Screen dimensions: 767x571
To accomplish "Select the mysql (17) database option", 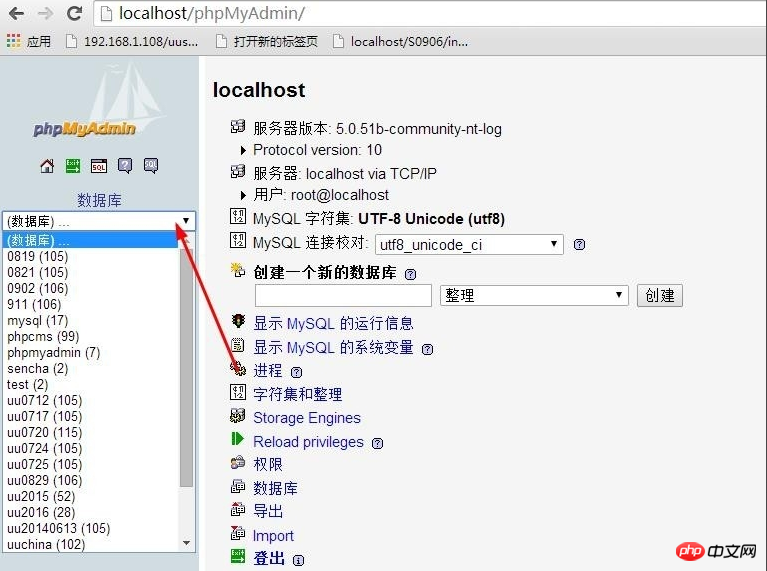I will pos(38,321).
